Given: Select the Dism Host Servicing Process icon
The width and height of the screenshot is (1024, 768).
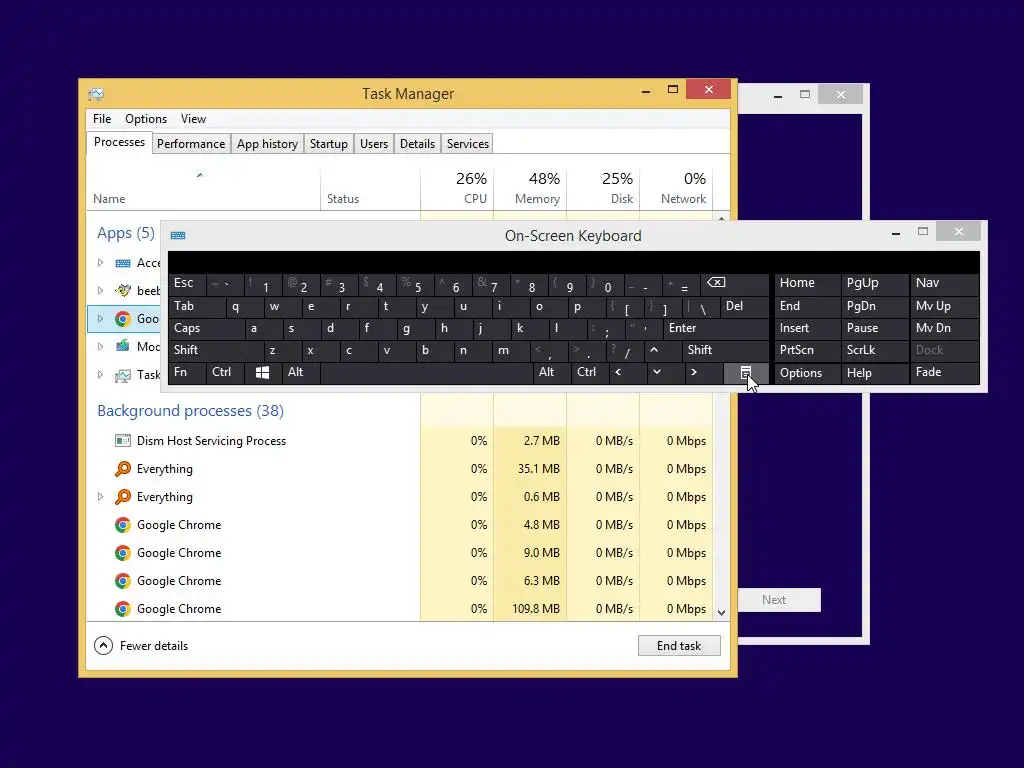Looking at the screenshot, I should (123, 441).
